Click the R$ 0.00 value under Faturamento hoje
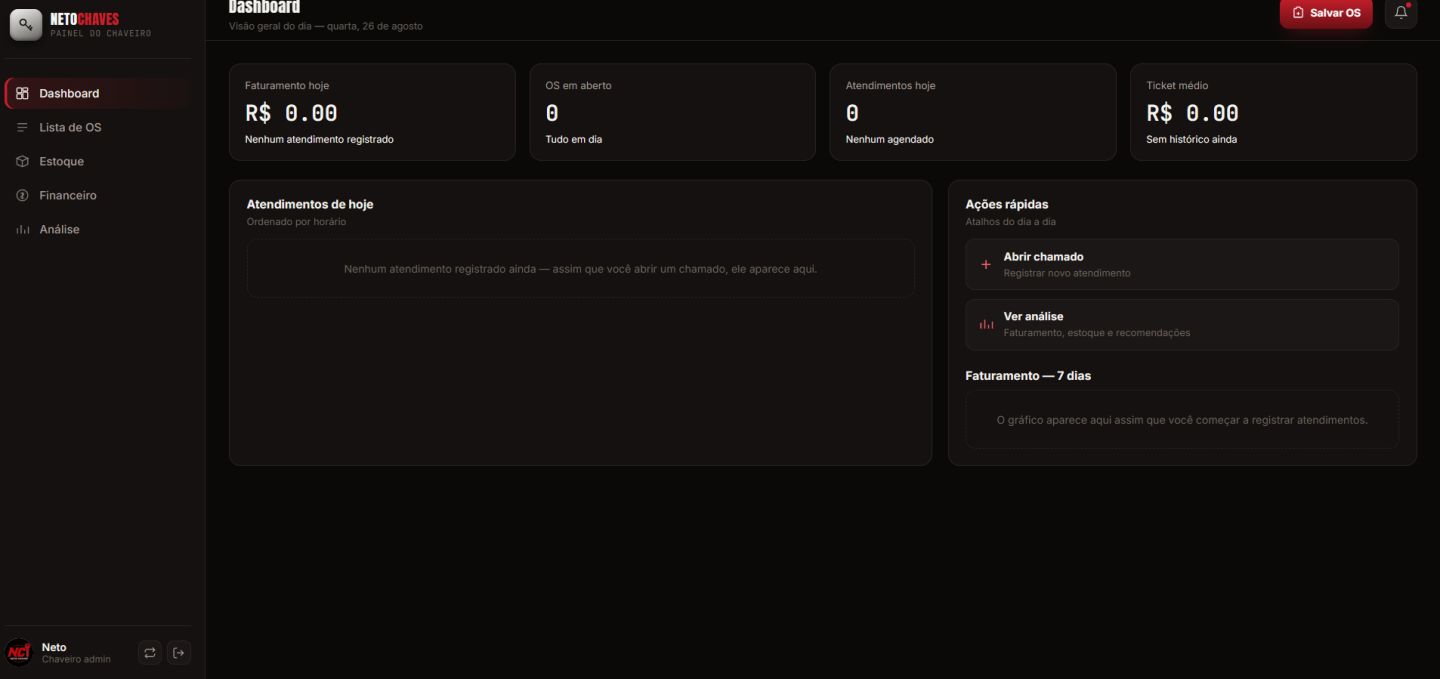The height and width of the screenshot is (679, 1440). (291, 113)
